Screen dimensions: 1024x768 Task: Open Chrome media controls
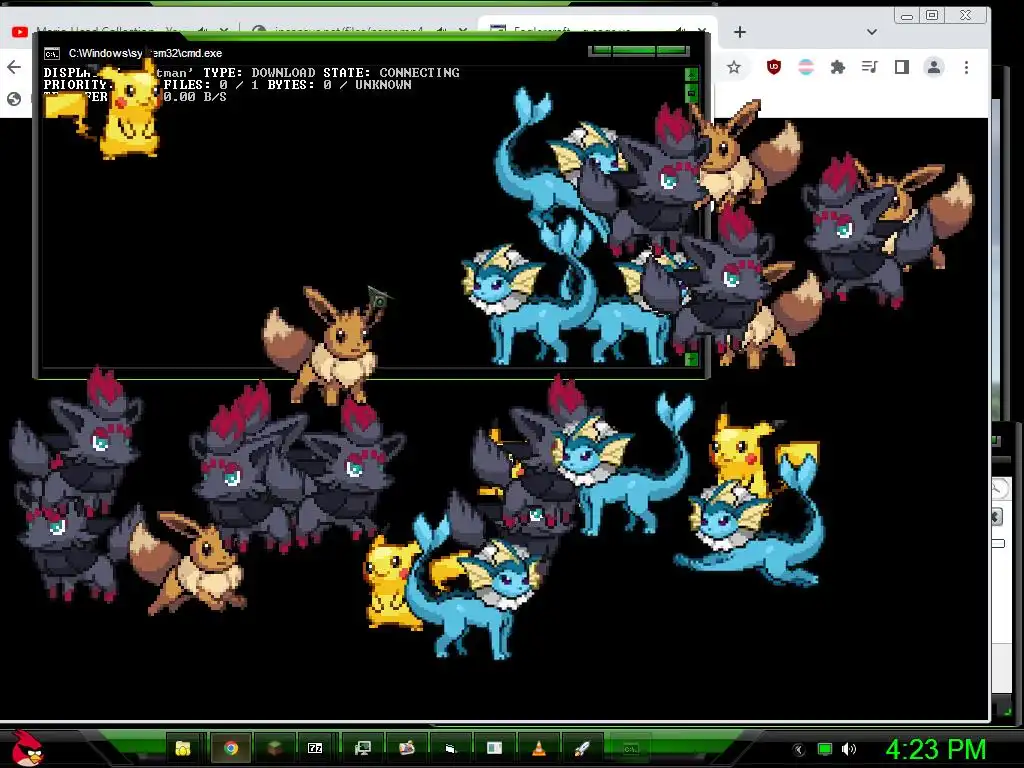869,67
